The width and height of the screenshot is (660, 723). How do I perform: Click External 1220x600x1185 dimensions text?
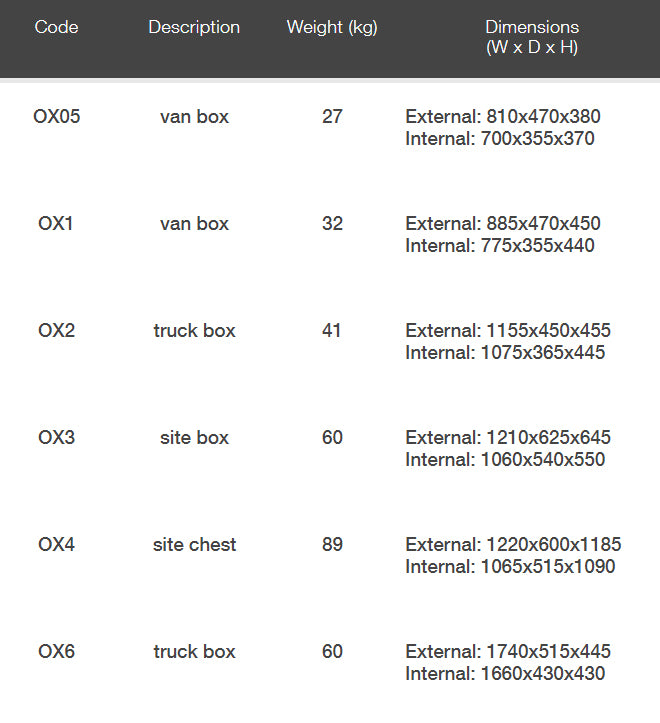pos(513,545)
